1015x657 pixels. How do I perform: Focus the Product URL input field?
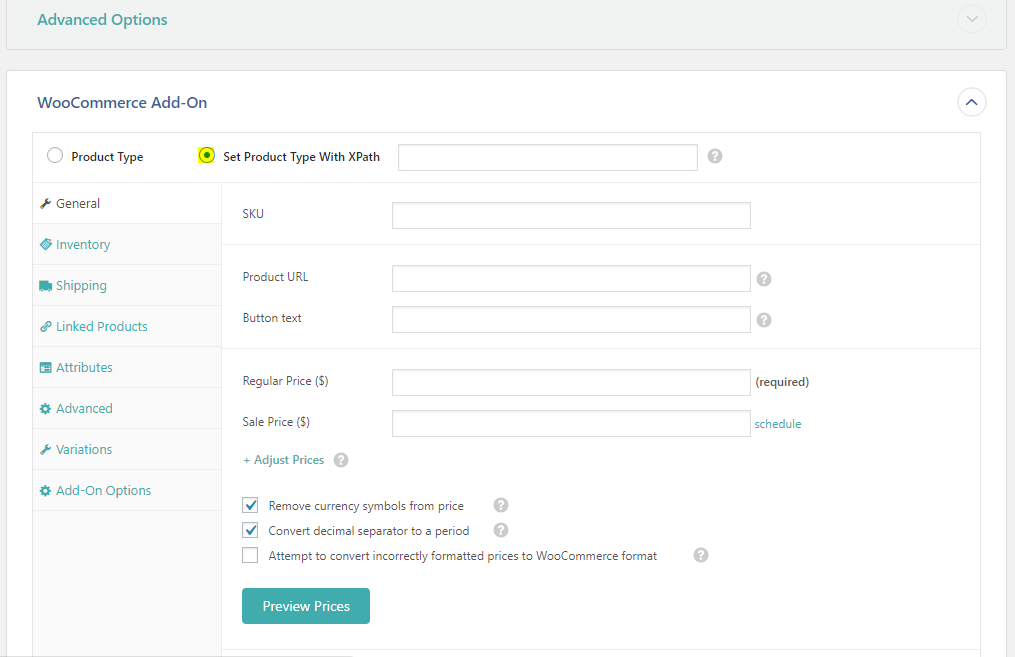[x=571, y=278]
